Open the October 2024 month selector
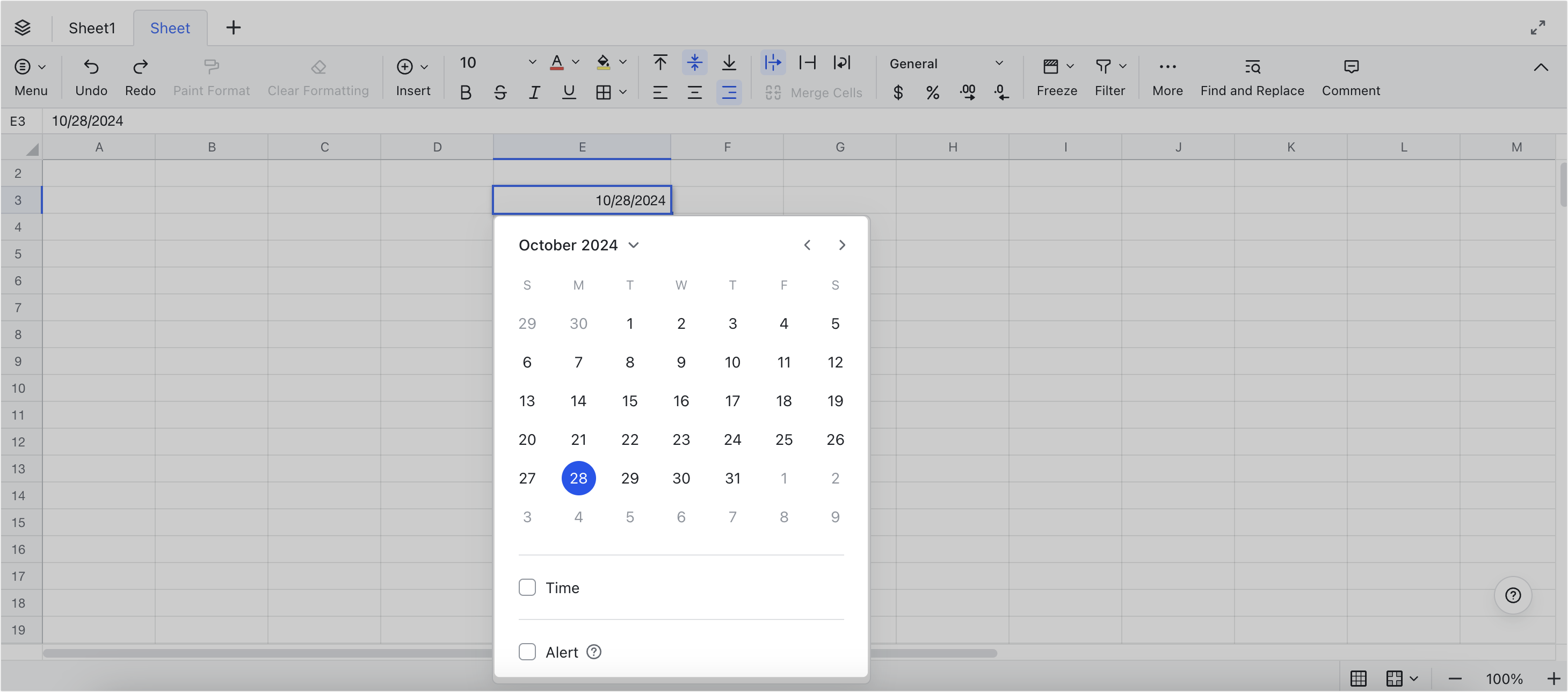Screen dimensions: 1568x692 pyautogui.click(x=578, y=245)
